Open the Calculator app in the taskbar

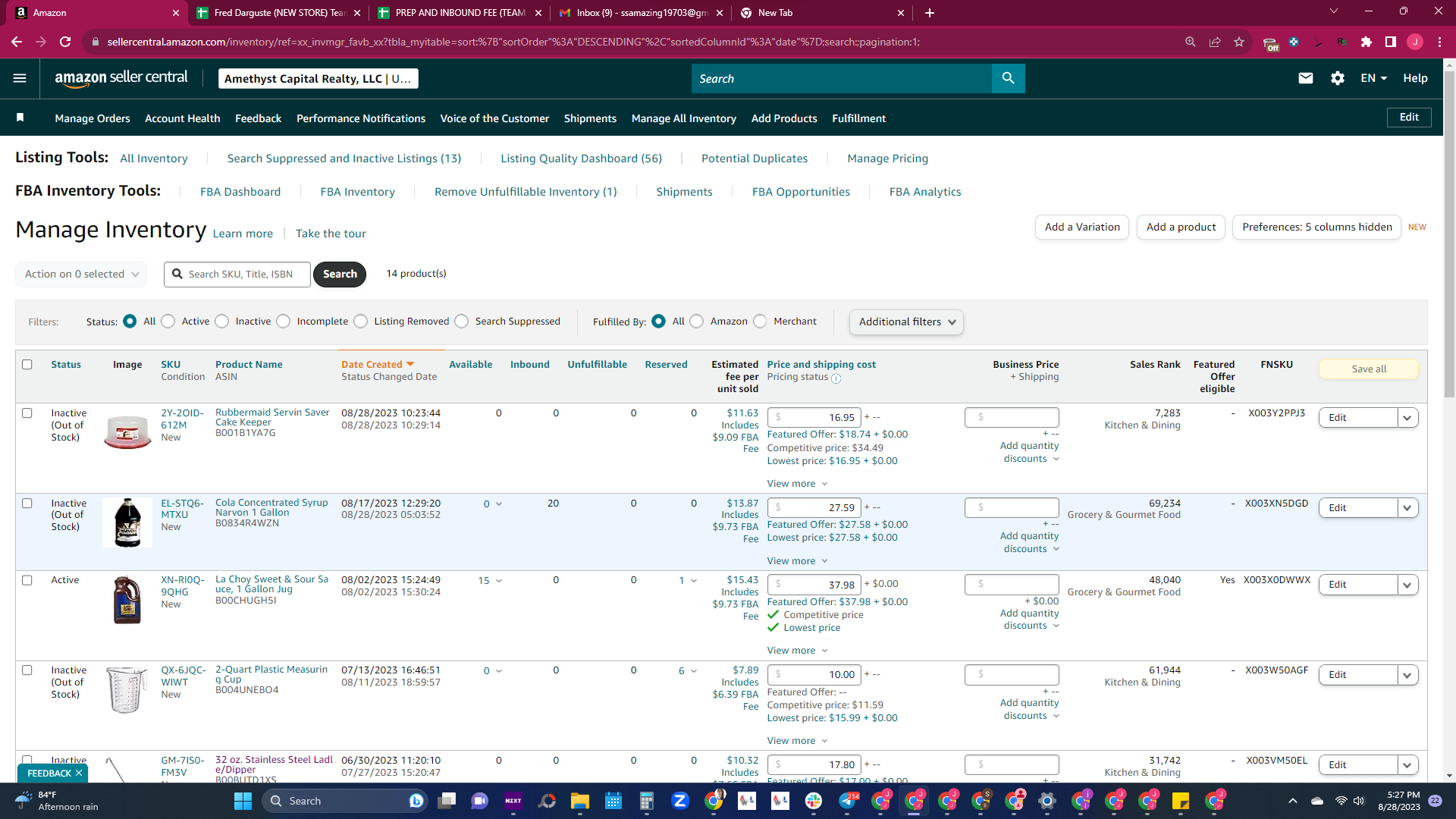click(x=647, y=801)
